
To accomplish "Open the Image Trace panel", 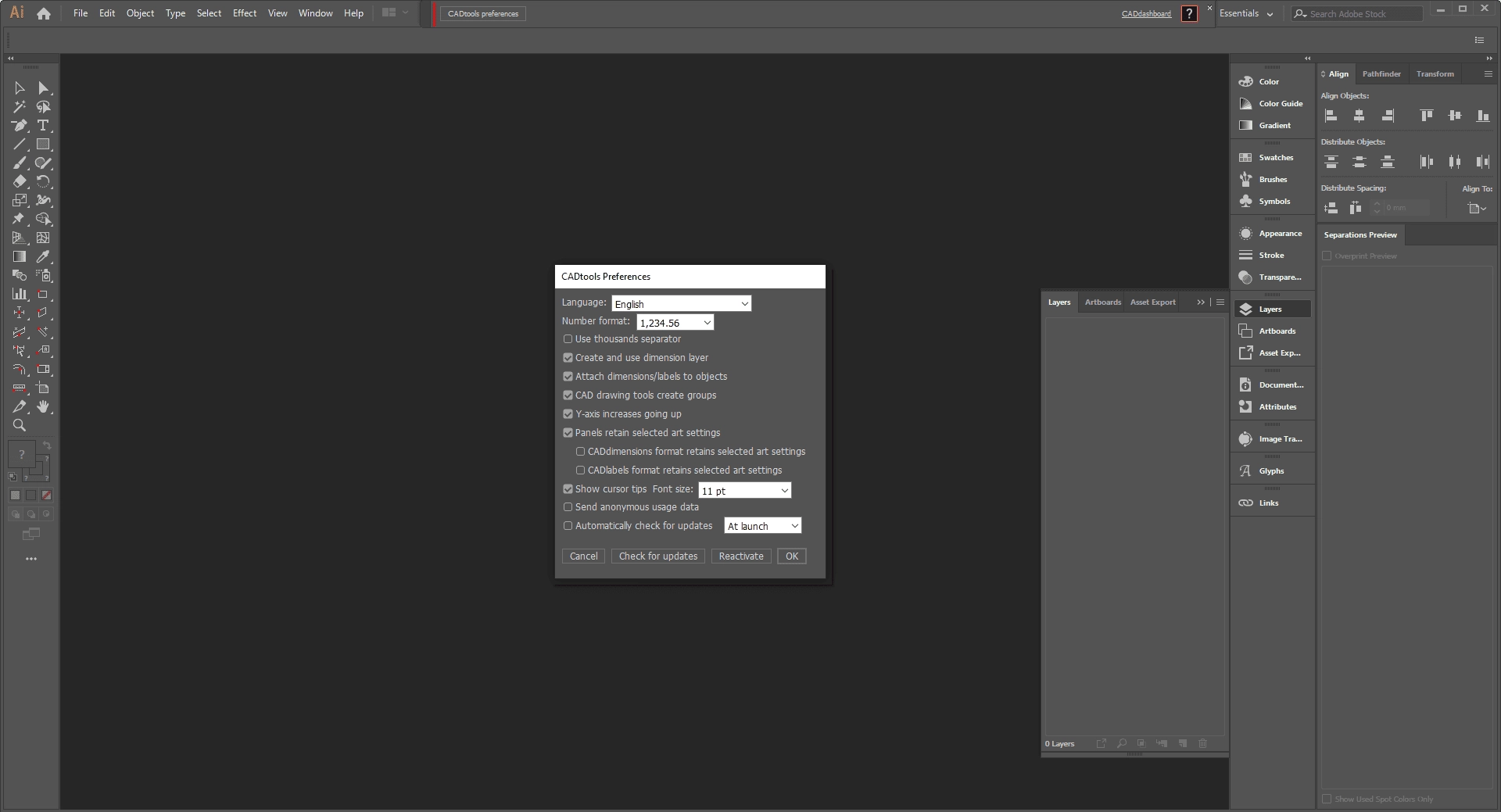I will coord(1273,438).
